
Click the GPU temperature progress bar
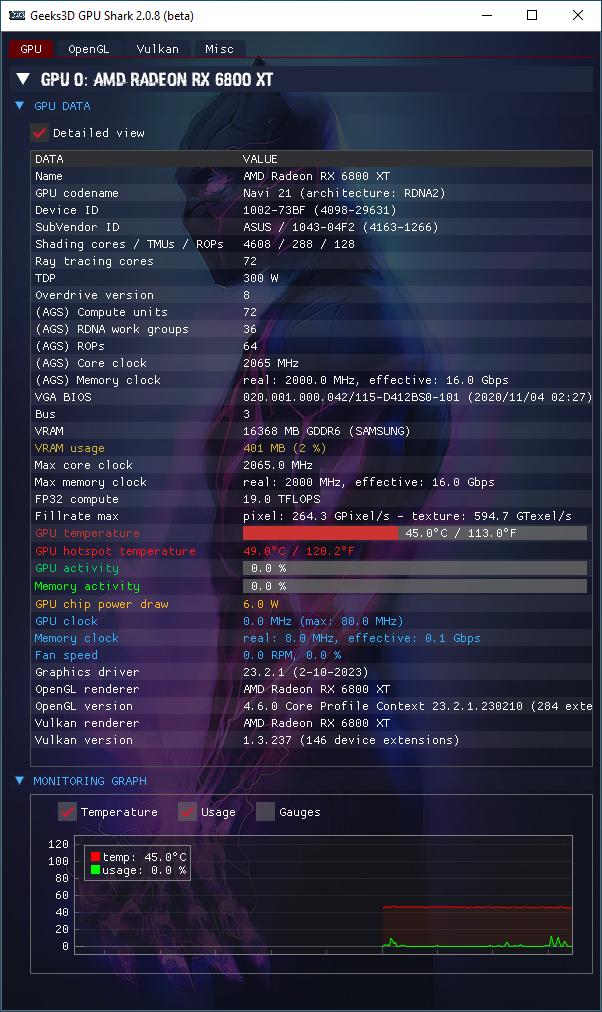tap(415, 533)
